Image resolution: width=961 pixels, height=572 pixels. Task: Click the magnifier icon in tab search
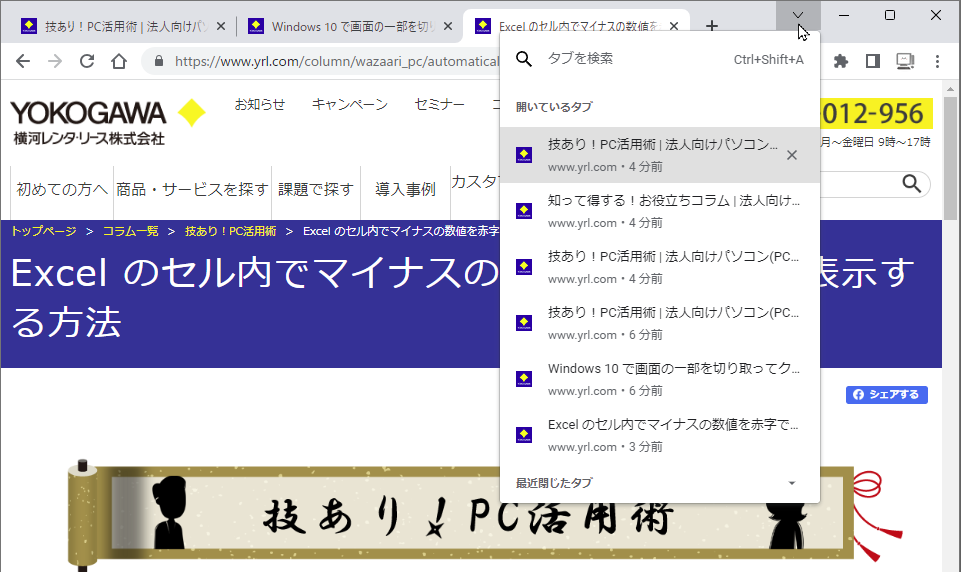coord(524,59)
